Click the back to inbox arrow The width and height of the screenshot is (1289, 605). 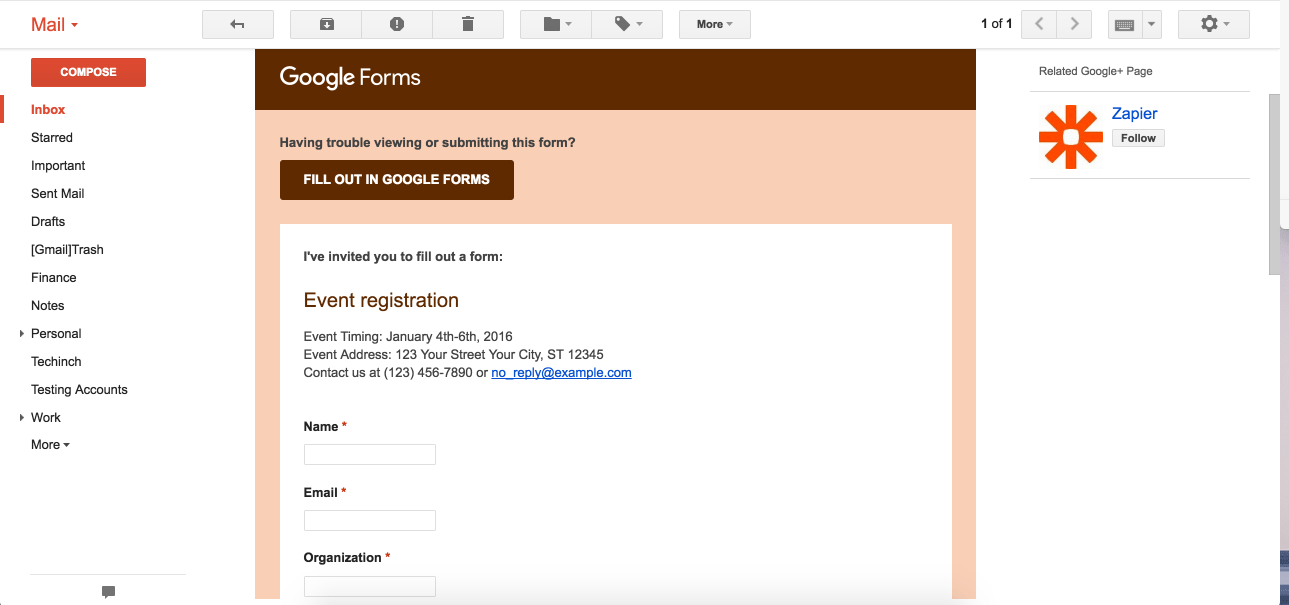pos(237,24)
